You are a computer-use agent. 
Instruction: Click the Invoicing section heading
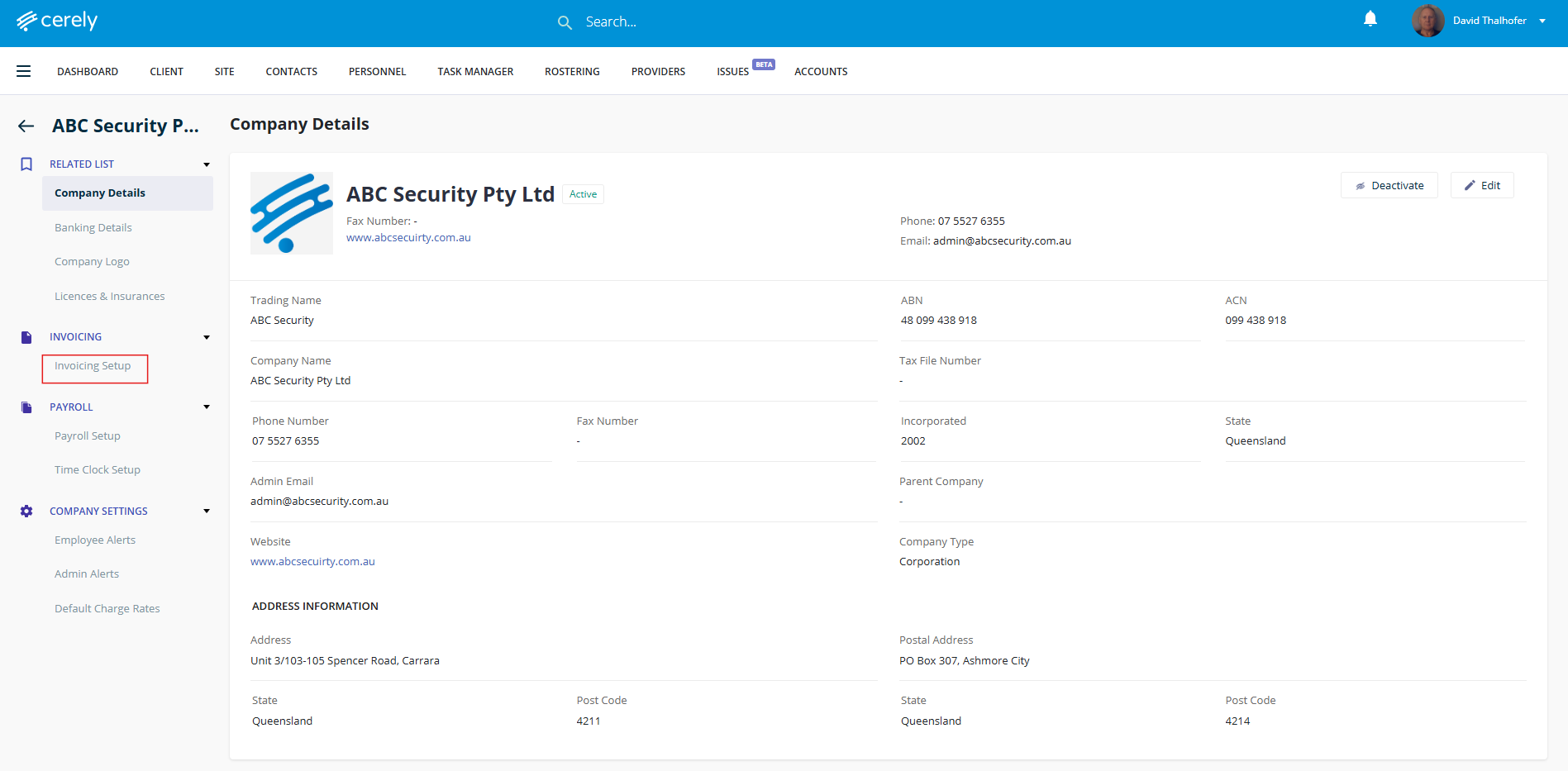[76, 337]
